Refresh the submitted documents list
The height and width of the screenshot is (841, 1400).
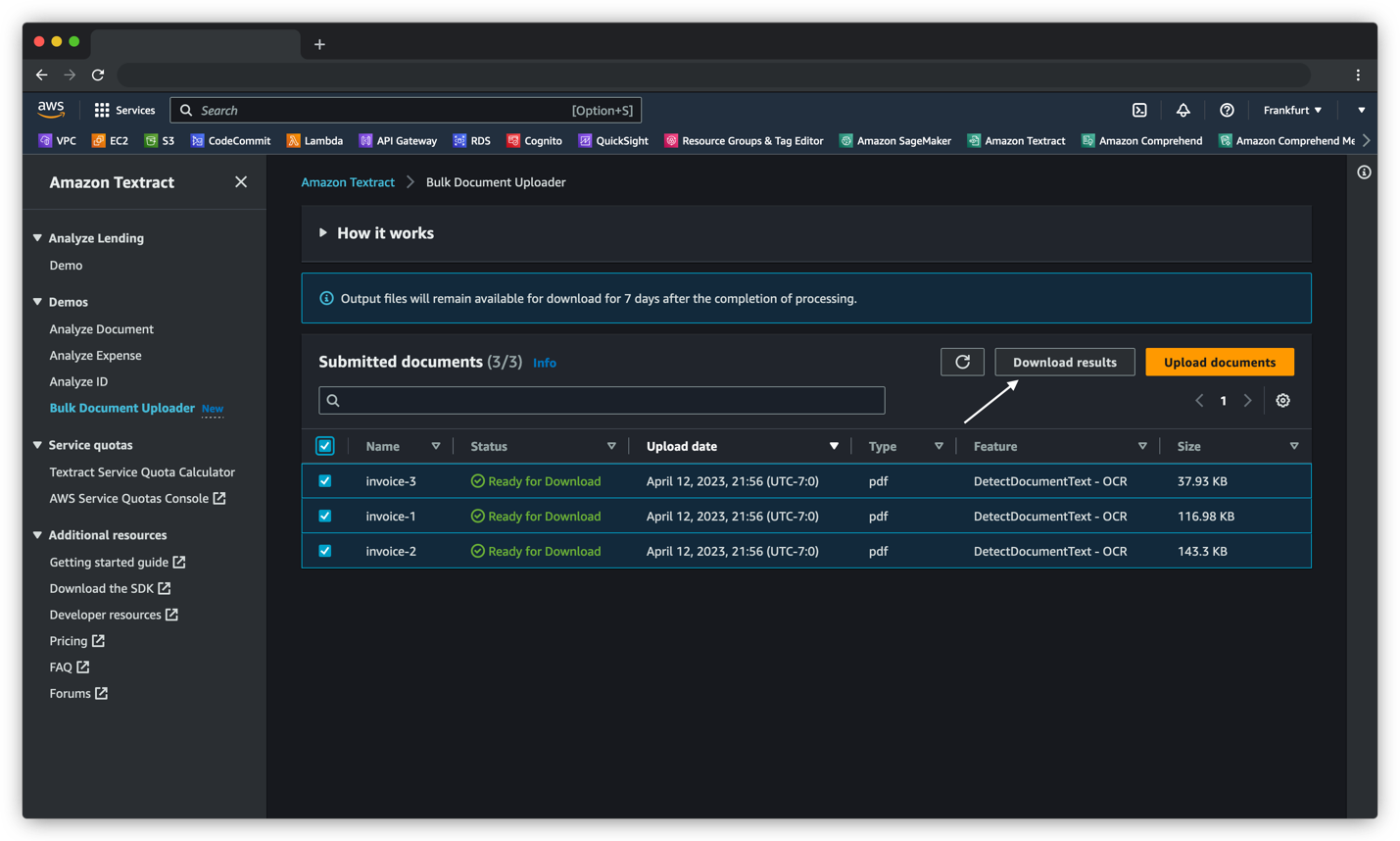962,362
